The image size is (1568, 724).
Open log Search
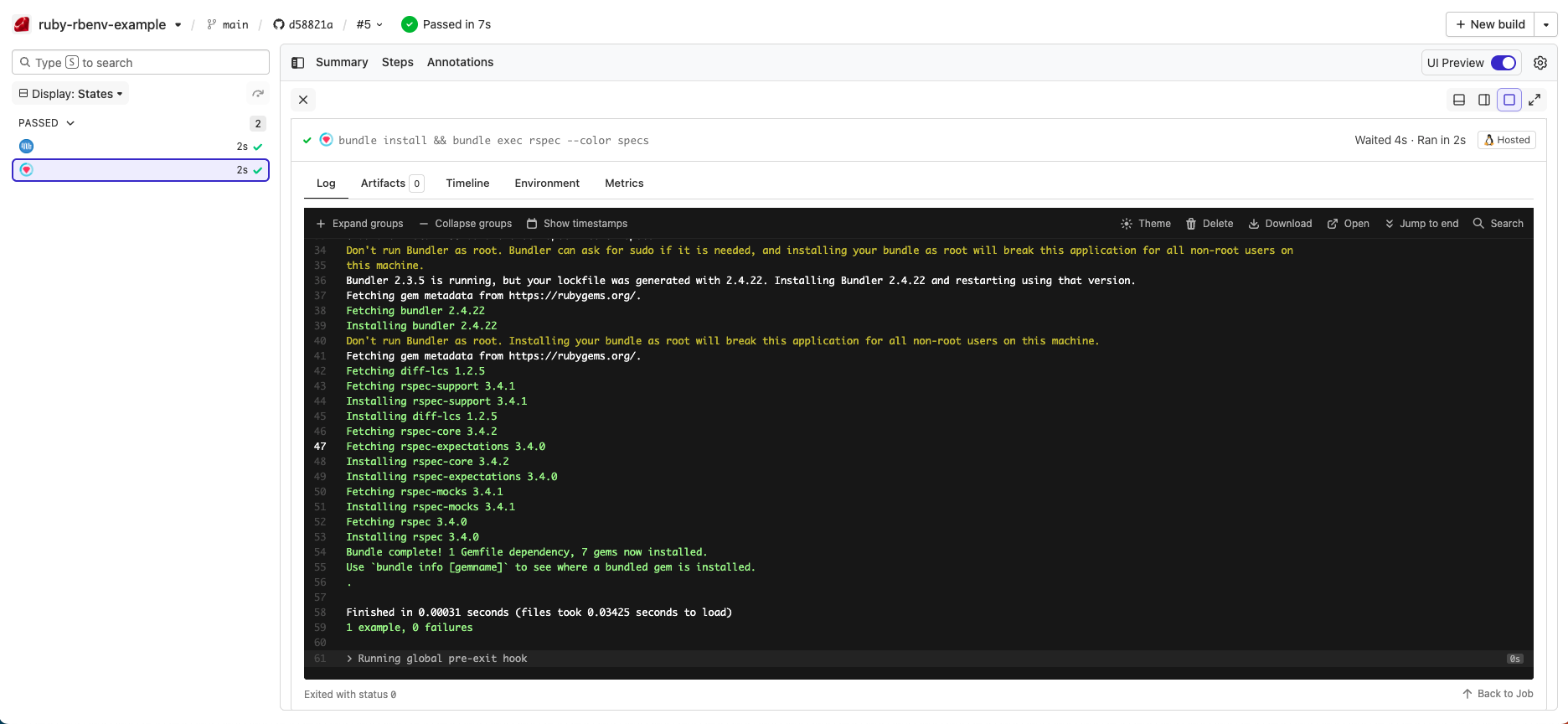[1498, 224]
